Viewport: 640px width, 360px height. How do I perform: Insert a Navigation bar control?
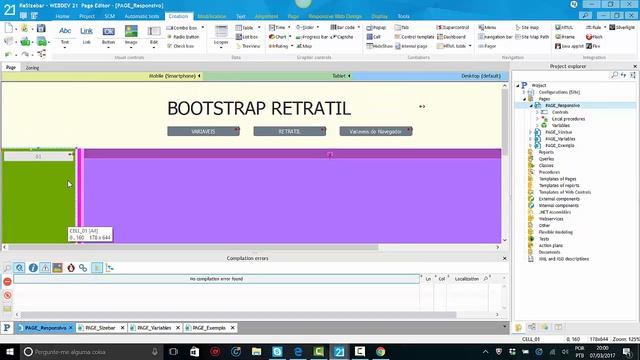click(x=495, y=37)
